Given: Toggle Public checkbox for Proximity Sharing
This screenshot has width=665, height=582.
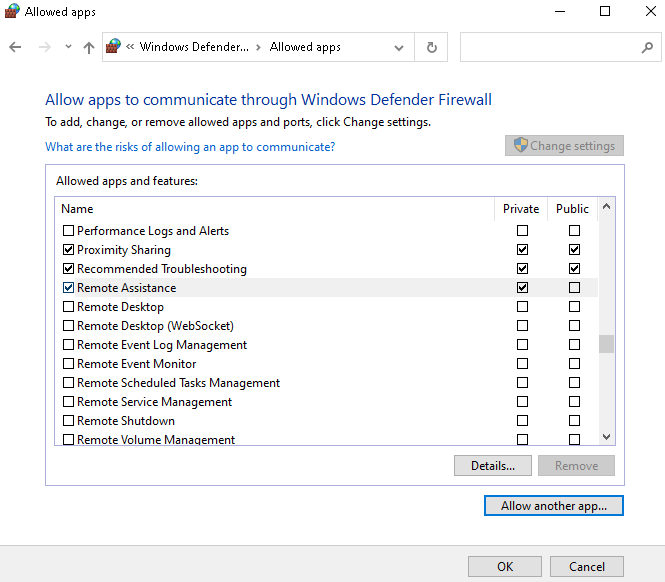Looking at the screenshot, I should pos(574,249).
